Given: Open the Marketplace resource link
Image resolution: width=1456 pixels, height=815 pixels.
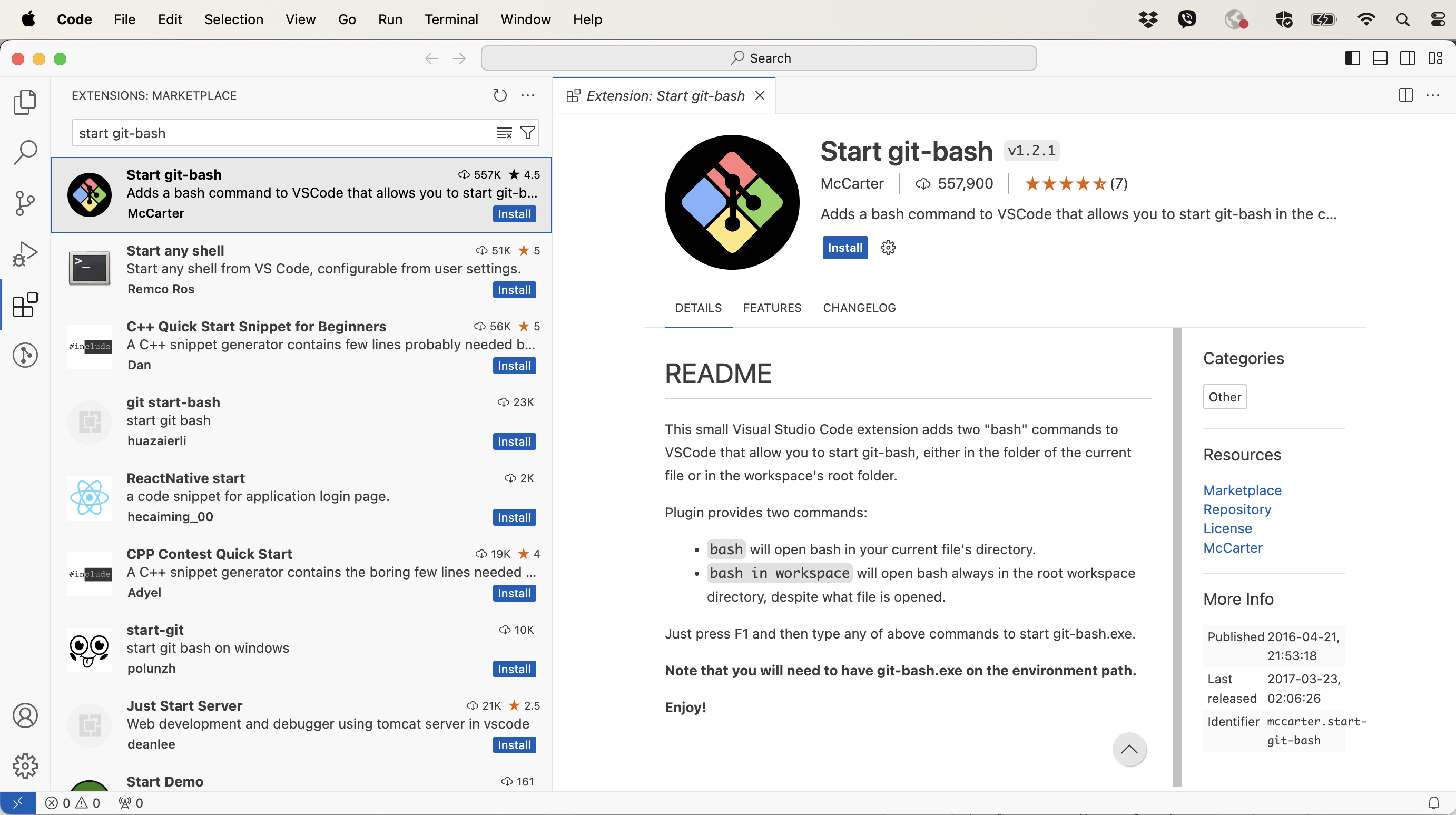Looking at the screenshot, I should pos(1242,490).
